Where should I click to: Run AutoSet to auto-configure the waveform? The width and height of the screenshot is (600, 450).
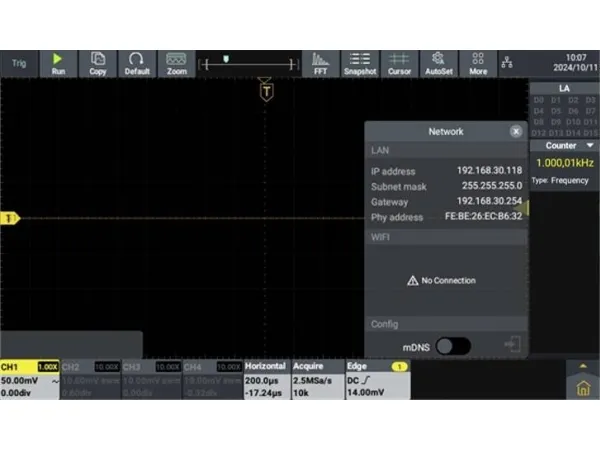click(438, 64)
